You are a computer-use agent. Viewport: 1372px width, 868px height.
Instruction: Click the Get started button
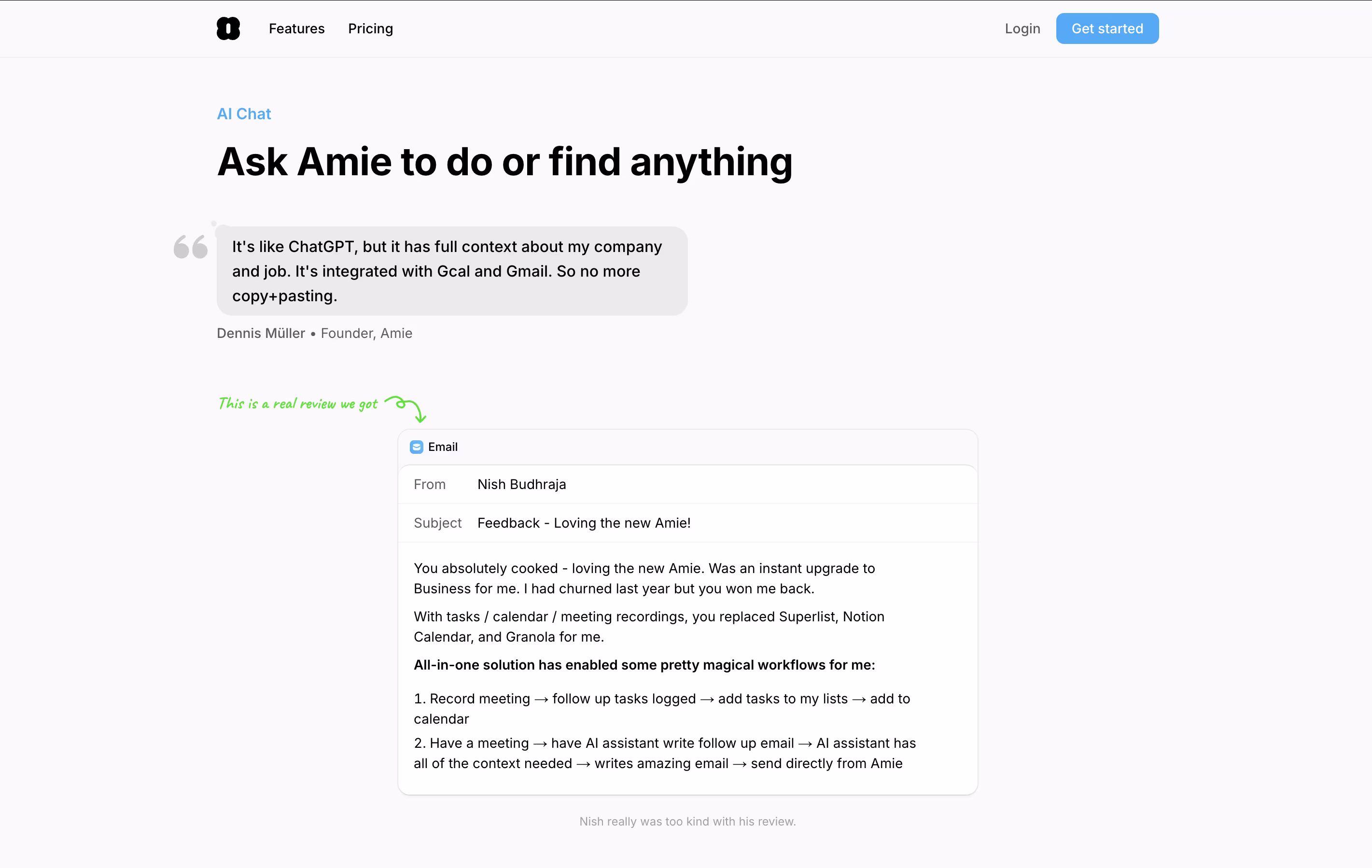pos(1107,28)
